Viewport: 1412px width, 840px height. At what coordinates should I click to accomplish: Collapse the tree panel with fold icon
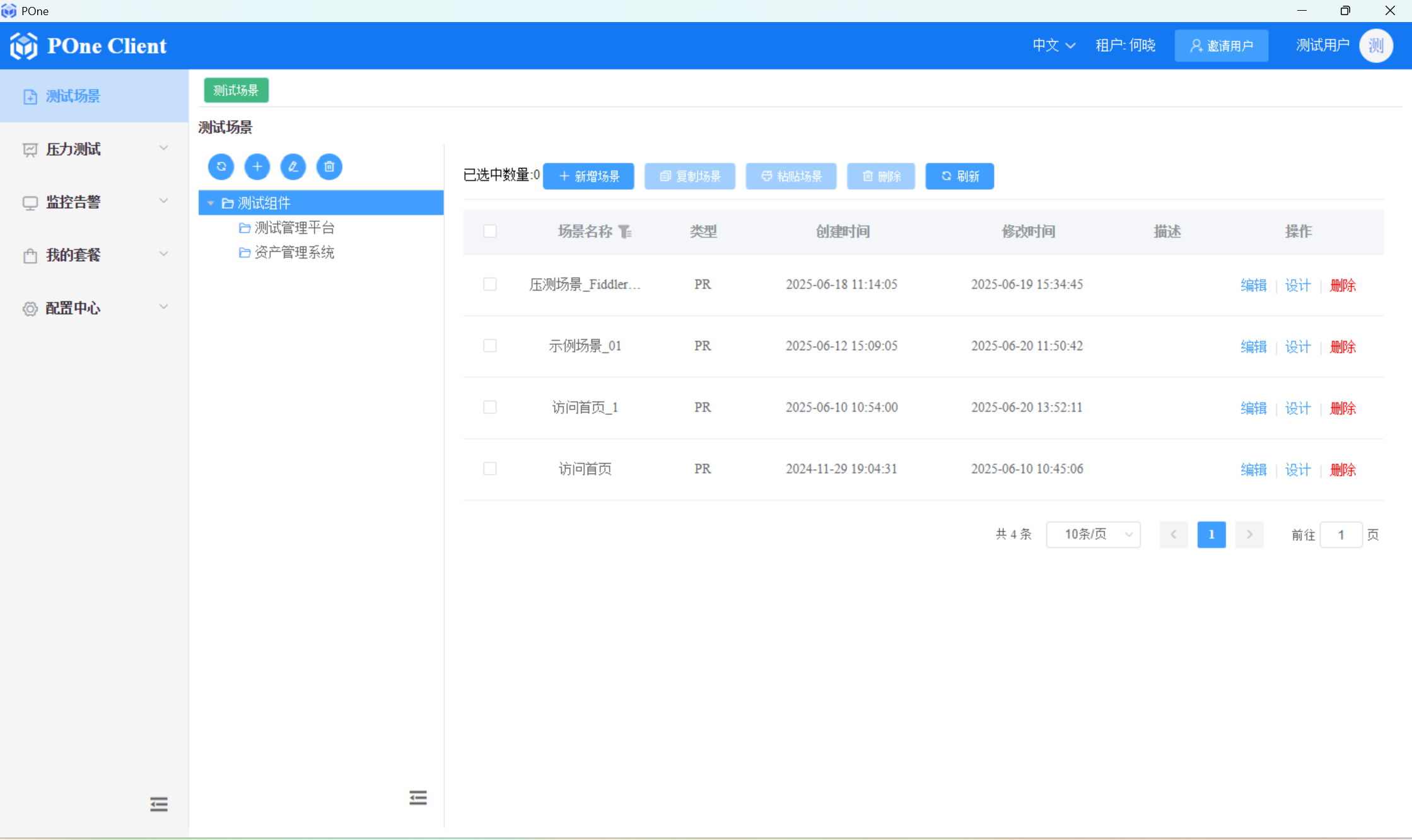[x=417, y=798]
